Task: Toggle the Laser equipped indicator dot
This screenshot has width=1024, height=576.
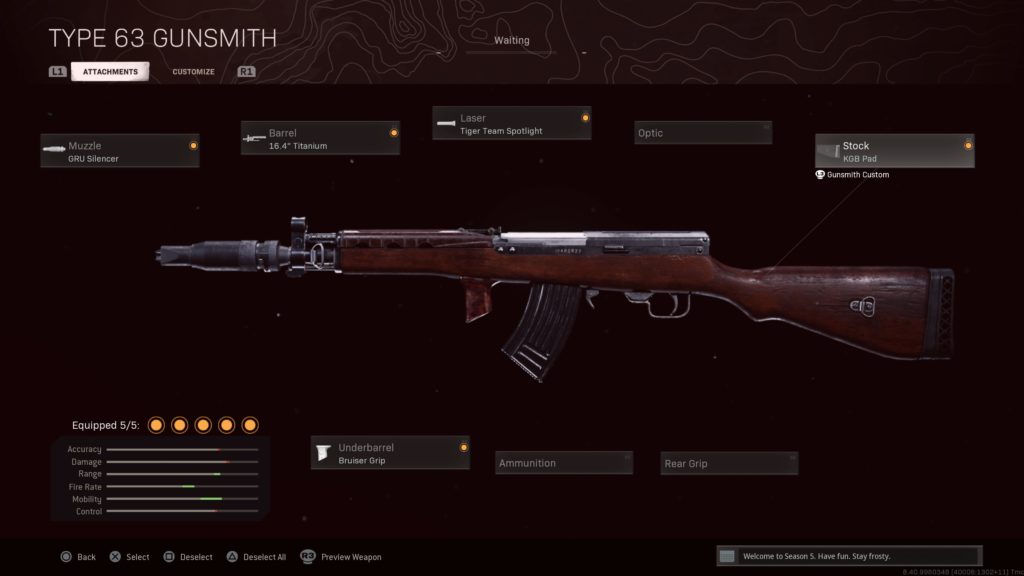Action: click(585, 118)
